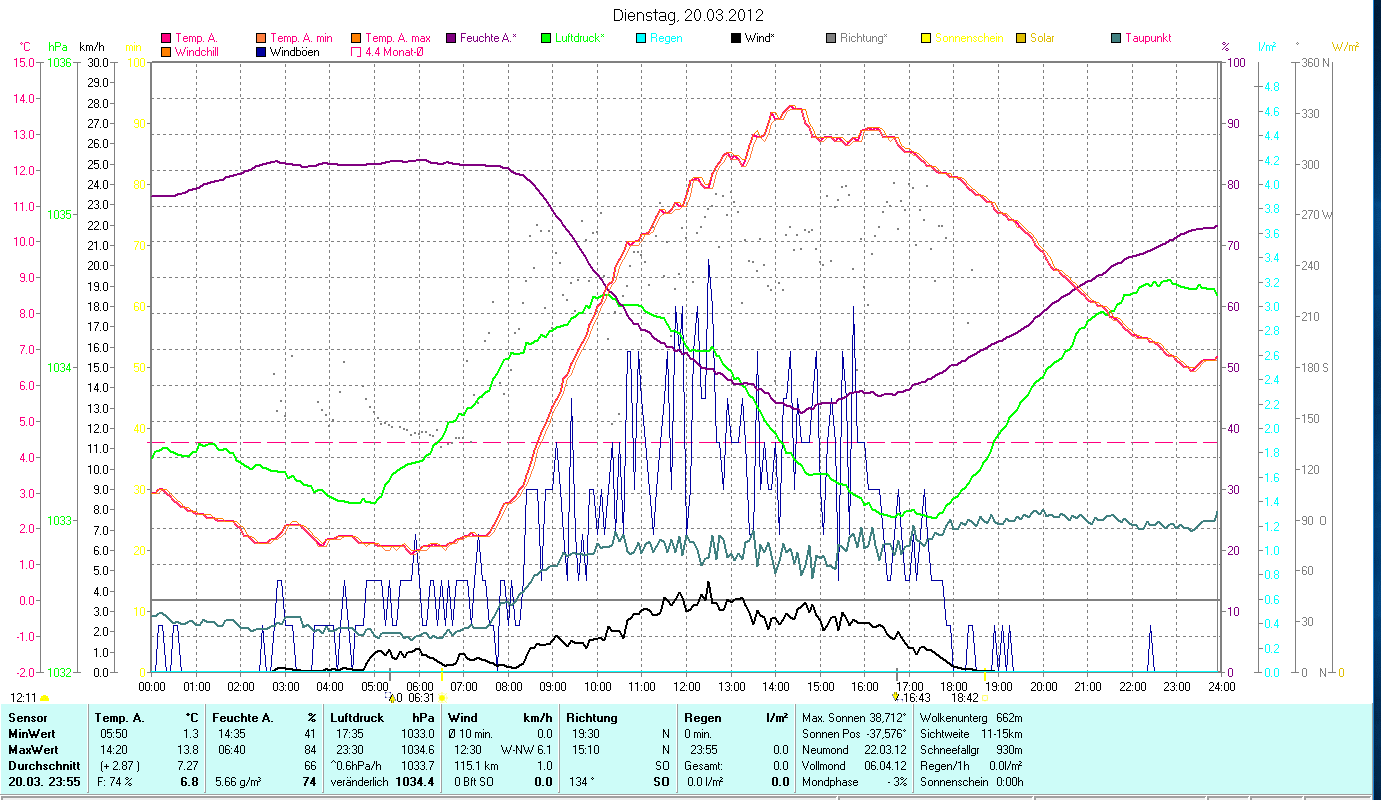Click the Mondphase -3% entry

pos(853,781)
